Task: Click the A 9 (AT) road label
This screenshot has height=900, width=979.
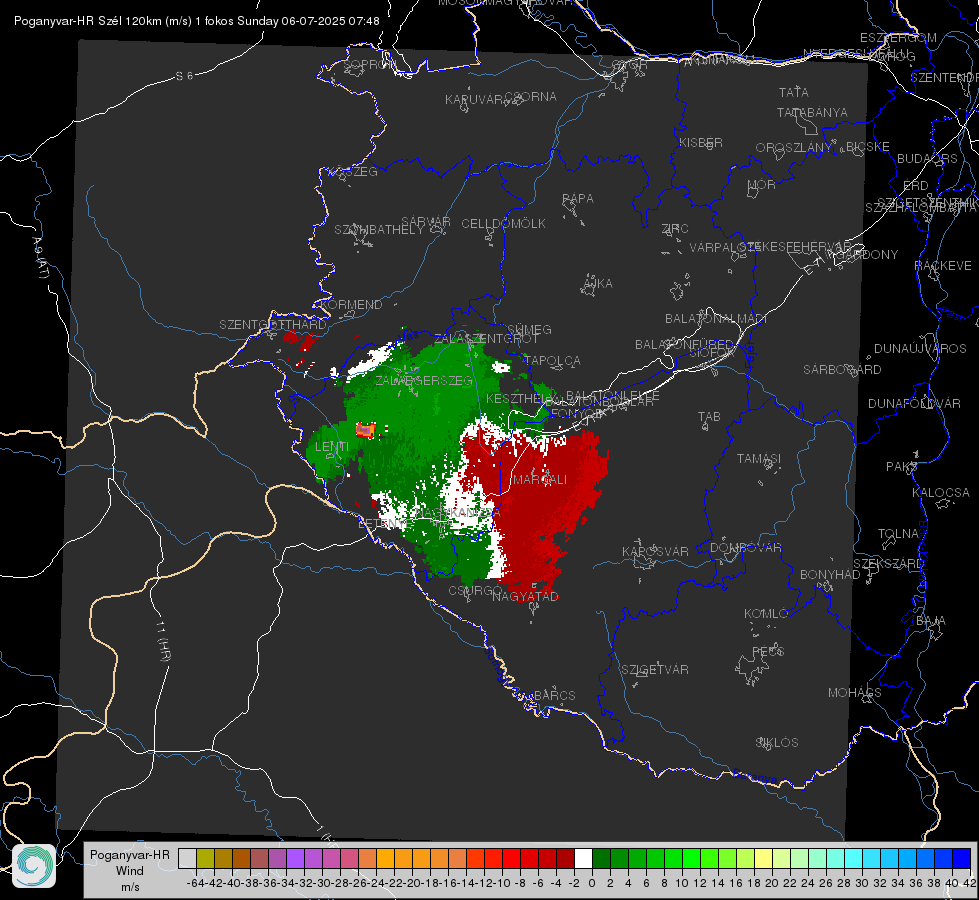Action: click(x=39, y=258)
